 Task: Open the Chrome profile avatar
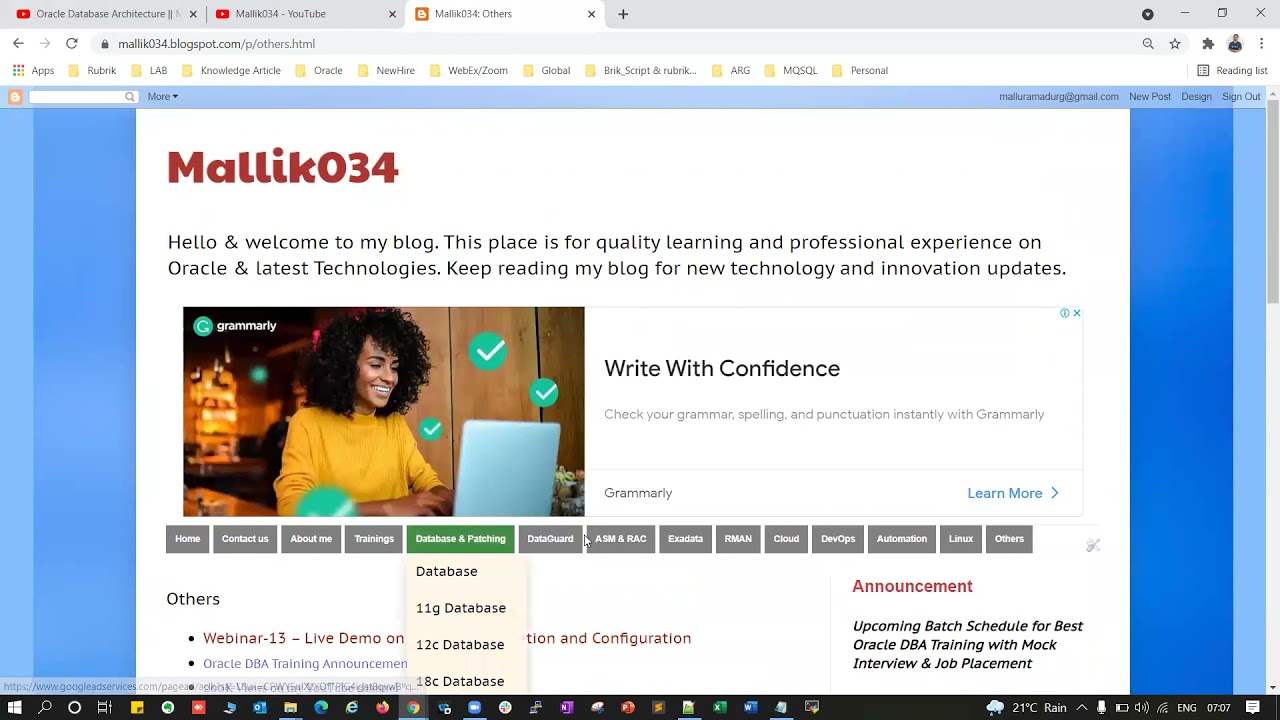tap(1235, 44)
